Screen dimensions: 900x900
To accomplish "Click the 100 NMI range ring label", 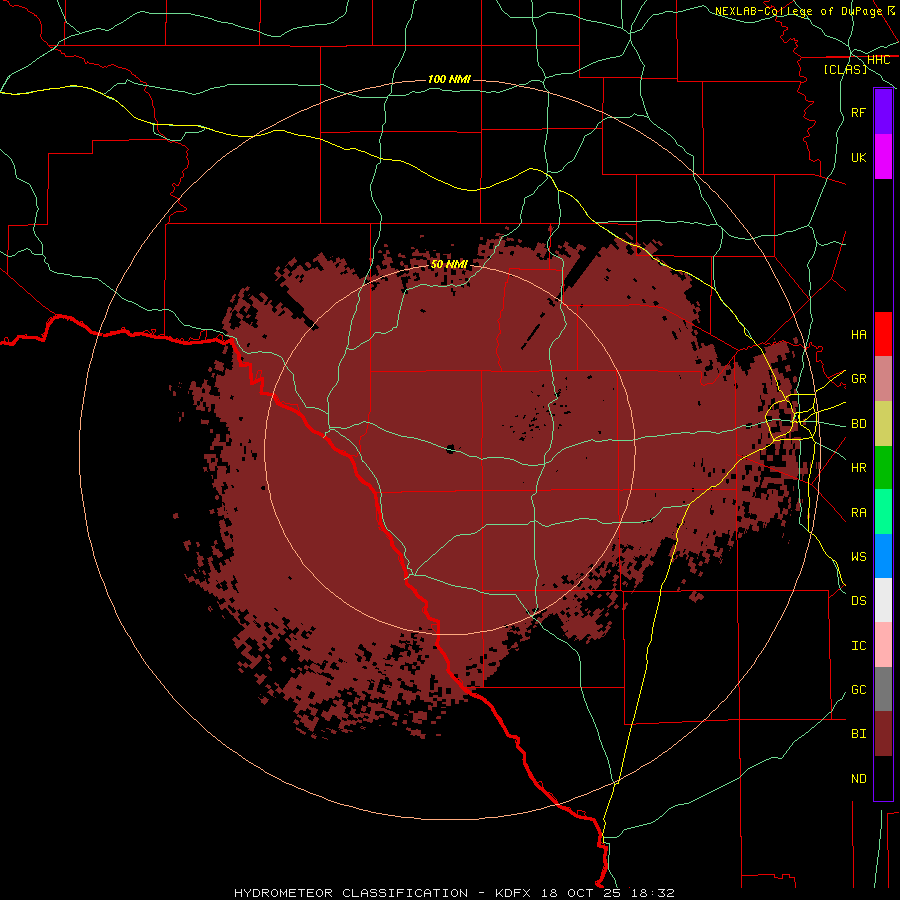I will [449, 79].
